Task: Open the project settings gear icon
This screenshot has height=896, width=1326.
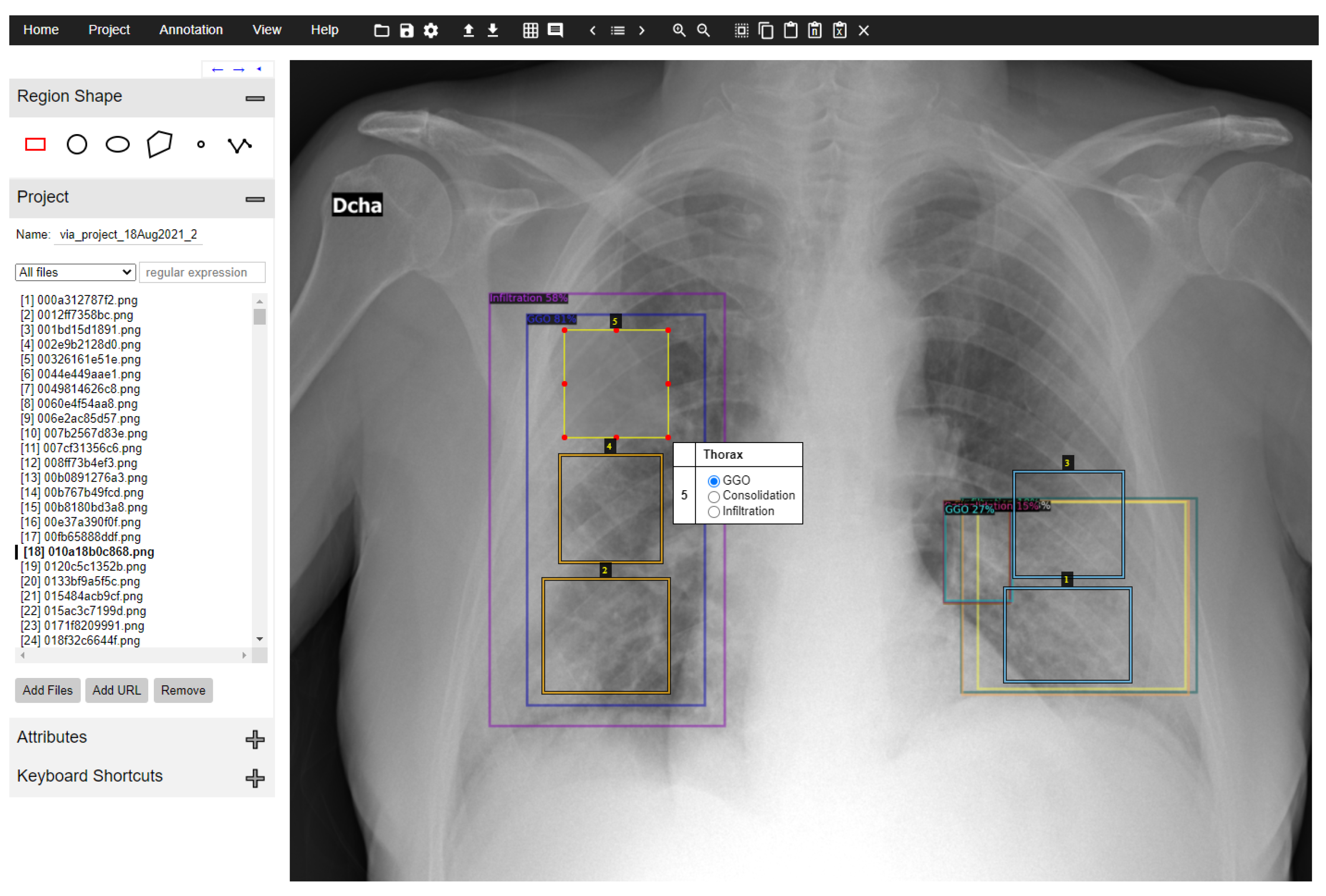Action: coord(431,30)
